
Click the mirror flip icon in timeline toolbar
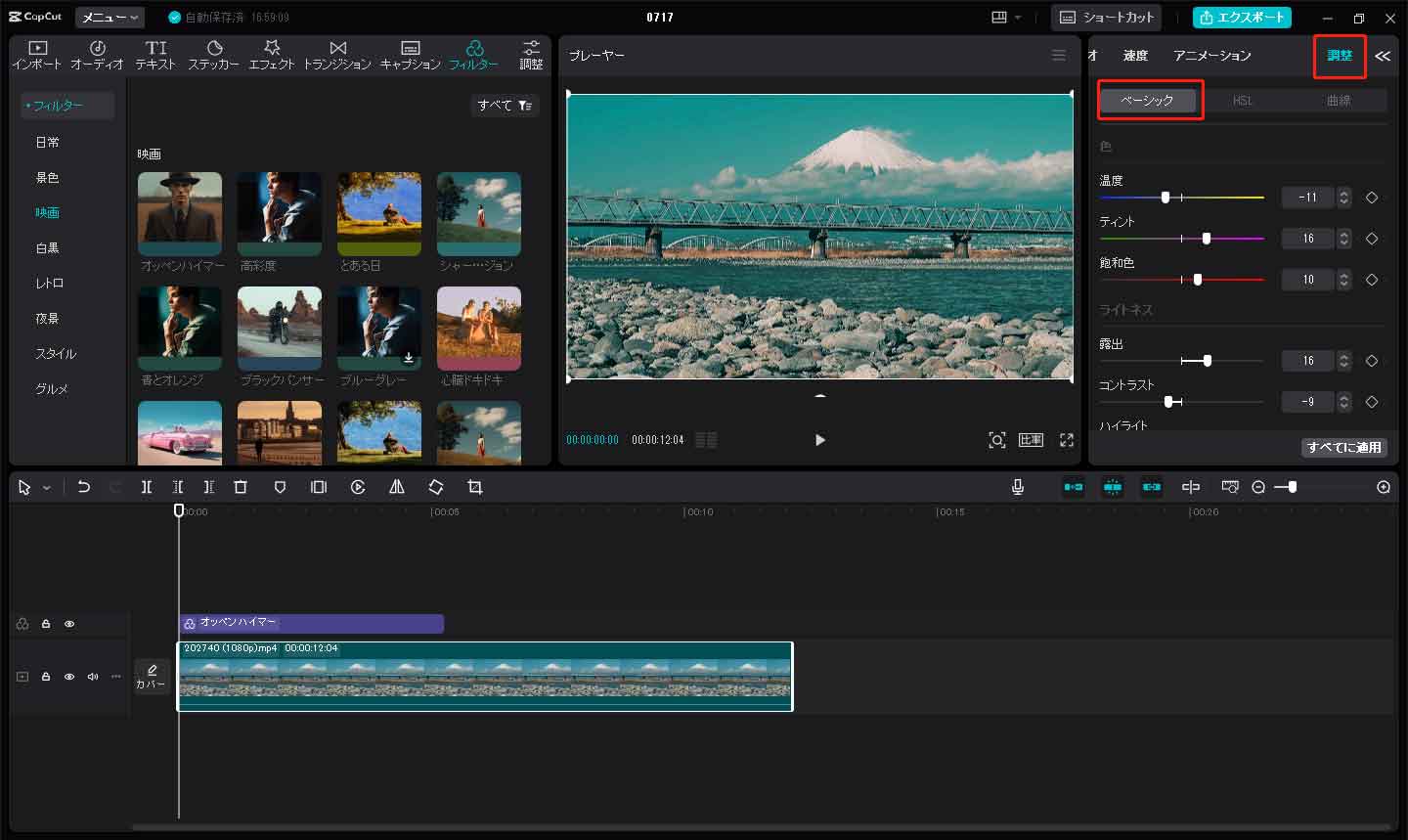pos(397,487)
